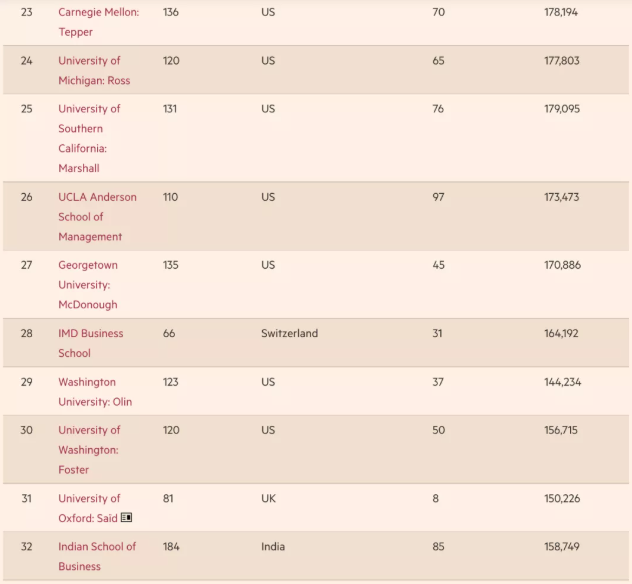Click the rank 26 cell
The image size is (632, 584).
27,197
